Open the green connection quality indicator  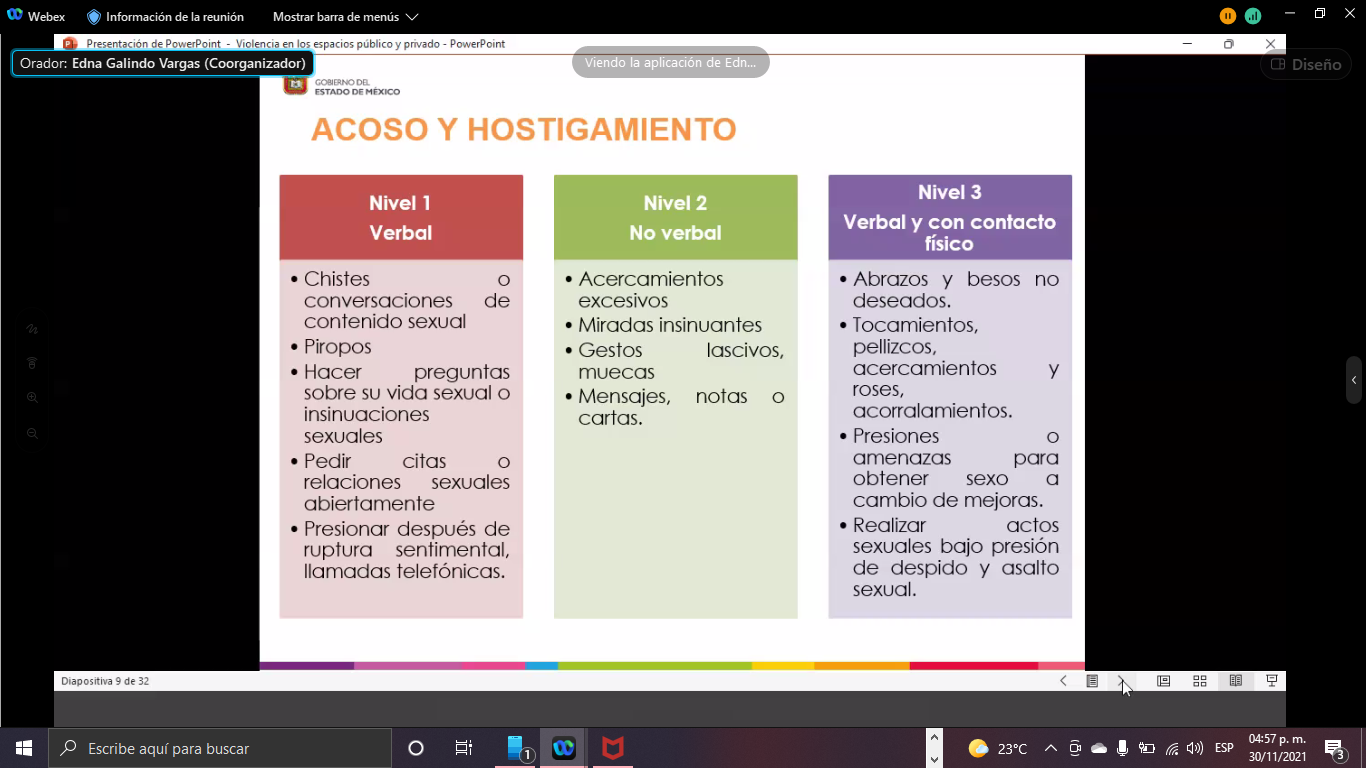1253,16
